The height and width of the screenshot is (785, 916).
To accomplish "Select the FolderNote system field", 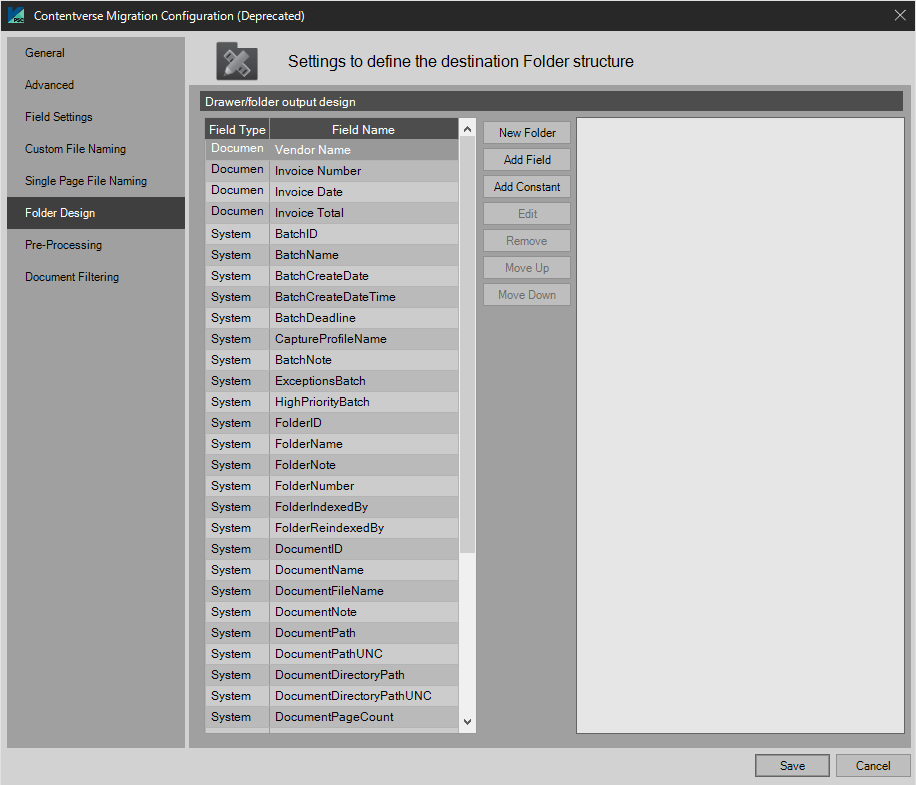I will point(331,465).
